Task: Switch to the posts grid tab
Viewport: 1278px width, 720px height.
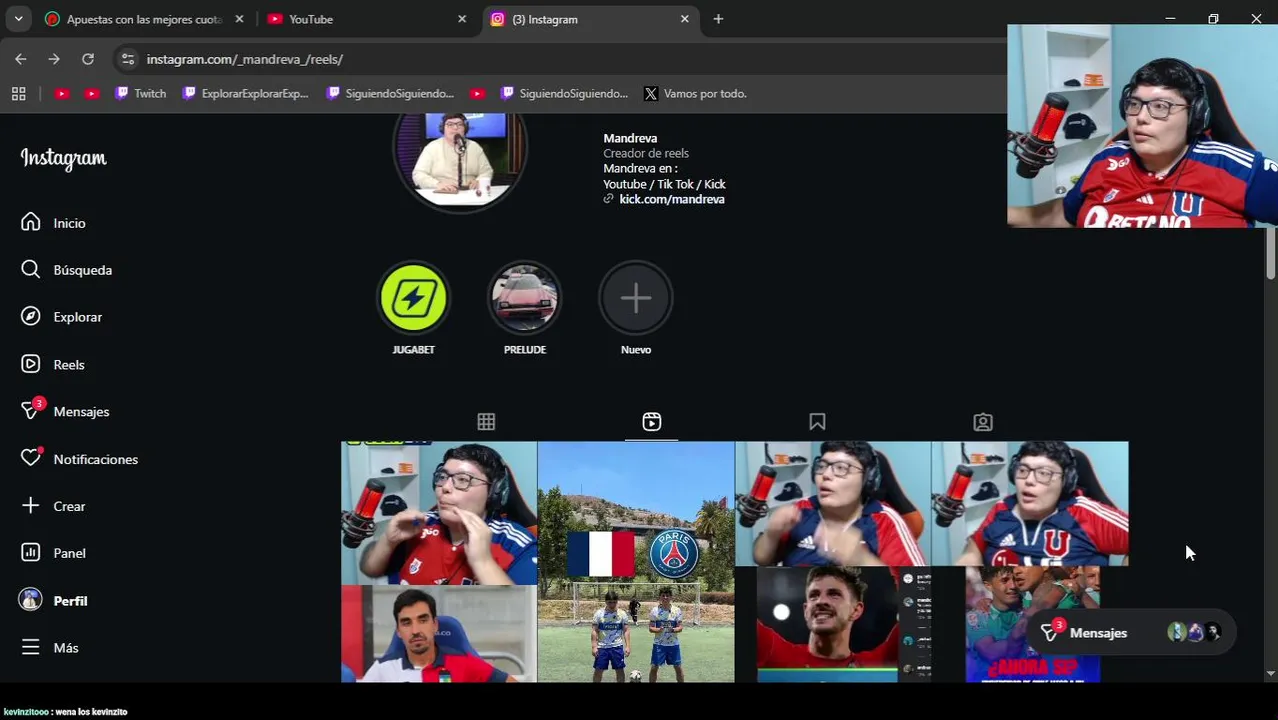Action: pyautogui.click(x=486, y=422)
